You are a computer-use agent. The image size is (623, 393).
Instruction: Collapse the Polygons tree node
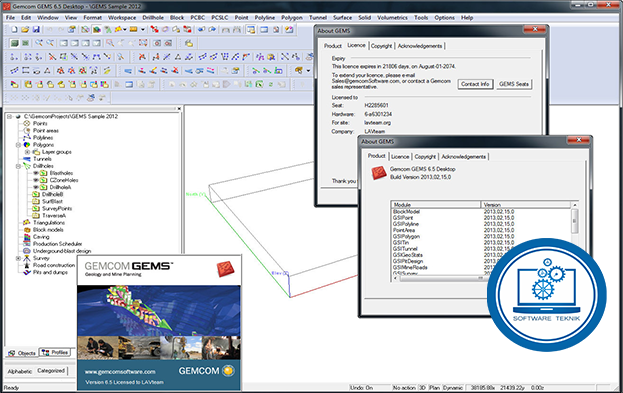[18, 145]
